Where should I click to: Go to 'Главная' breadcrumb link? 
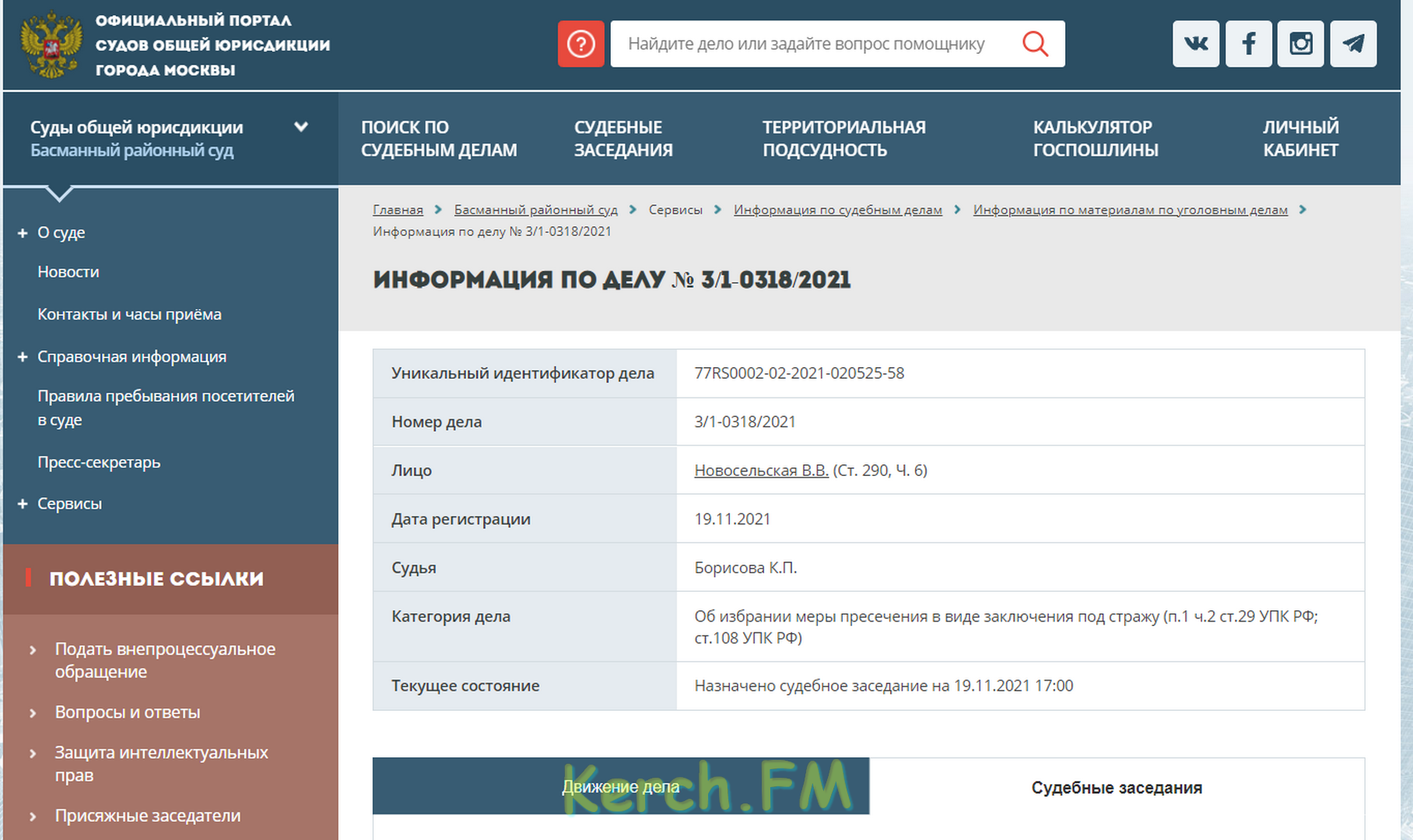point(398,210)
